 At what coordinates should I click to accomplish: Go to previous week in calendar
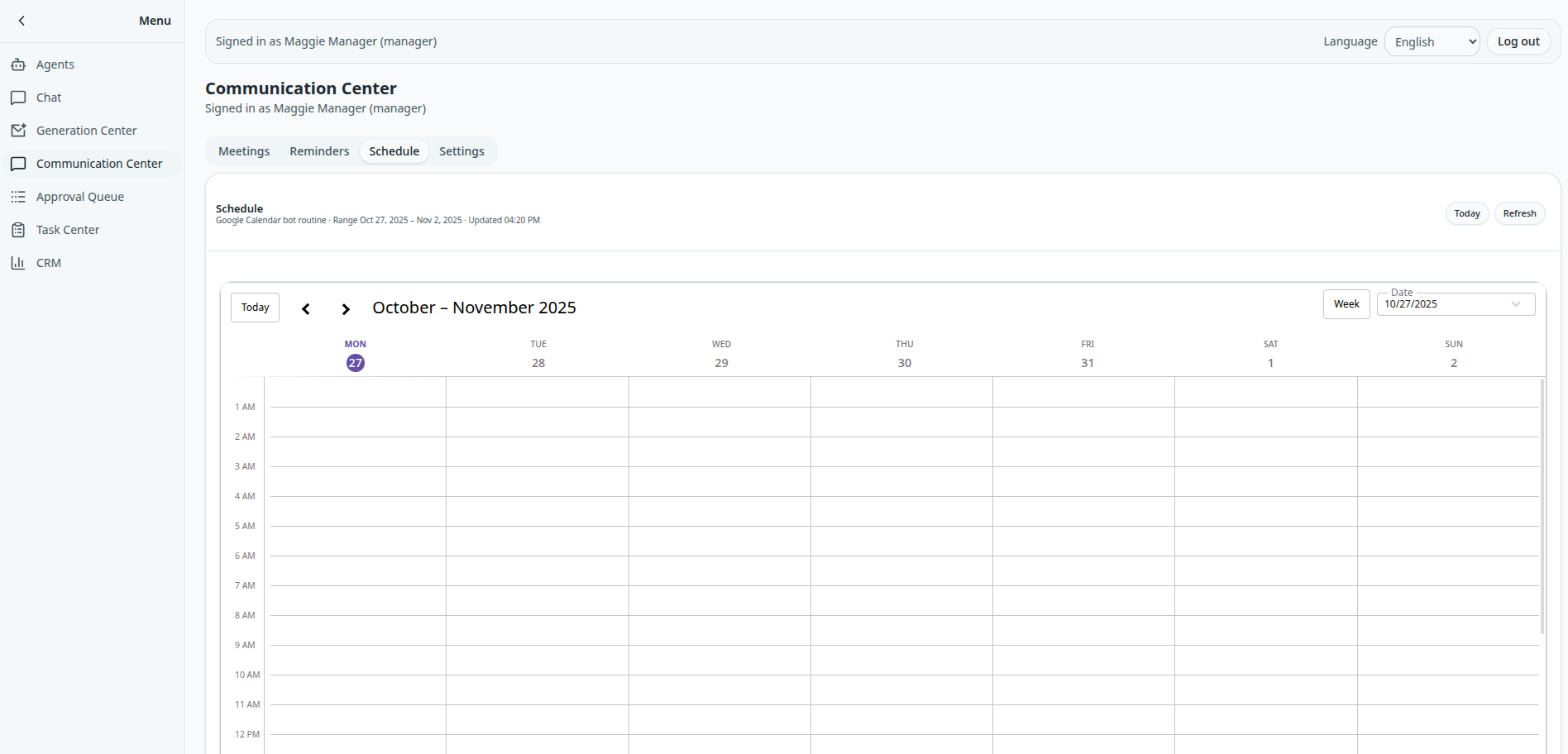pos(306,308)
